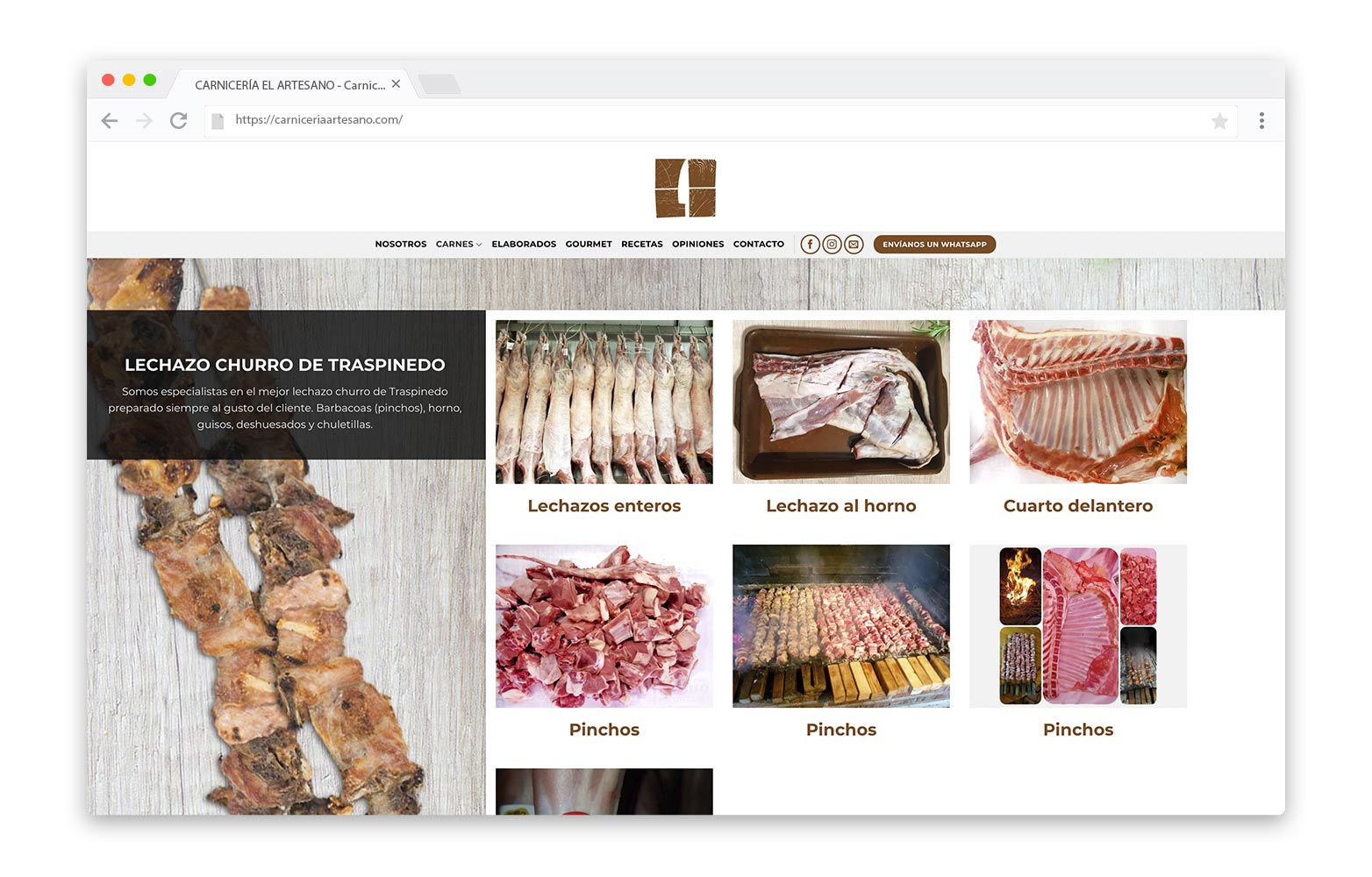The image size is (1372, 877).
Task: Reload the page with refresh icon
Action: tap(179, 121)
